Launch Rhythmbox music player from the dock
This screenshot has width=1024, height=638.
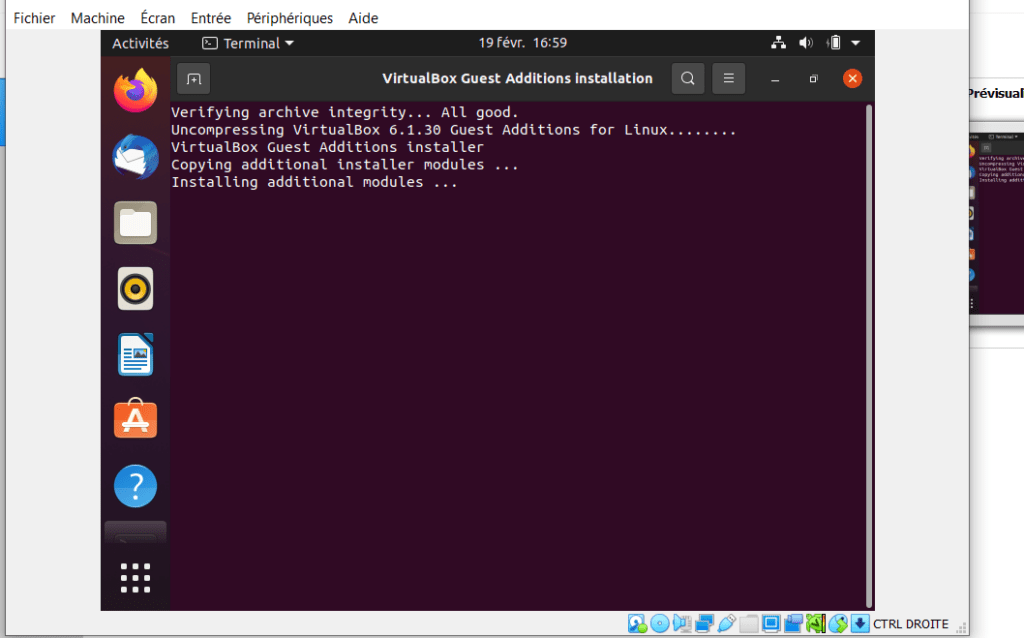coord(135,289)
